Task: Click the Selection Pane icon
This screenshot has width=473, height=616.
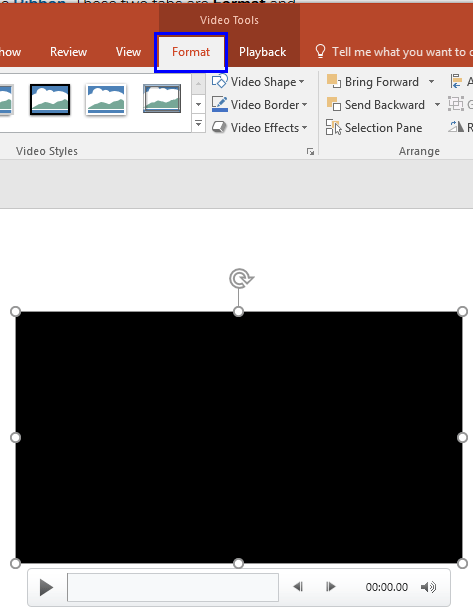Action: click(x=334, y=127)
